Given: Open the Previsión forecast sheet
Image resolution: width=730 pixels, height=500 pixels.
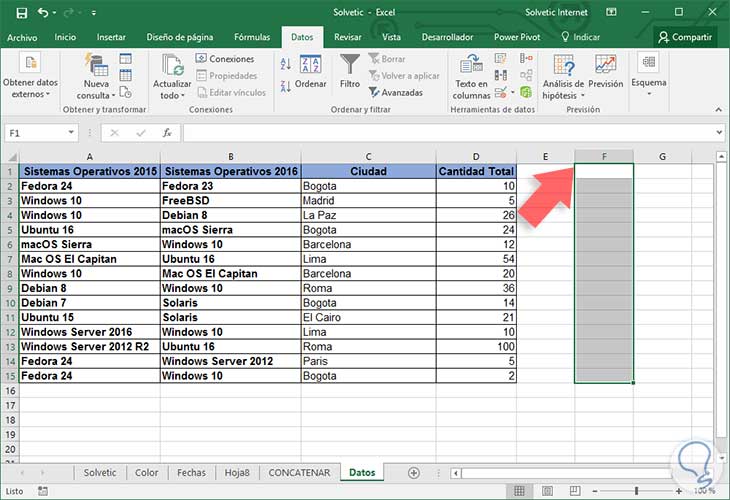Looking at the screenshot, I should (605, 71).
